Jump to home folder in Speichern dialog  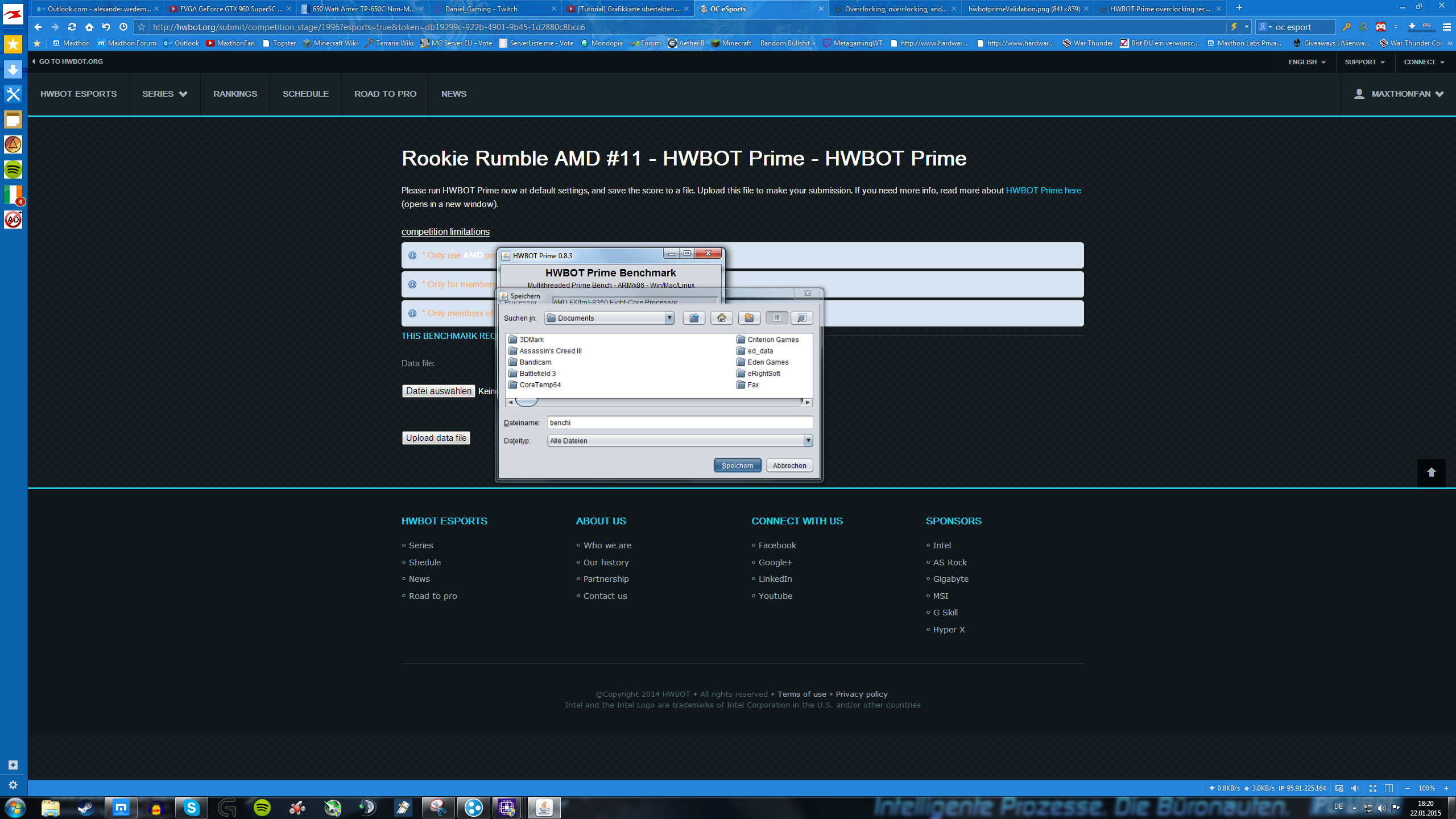pos(722,318)
